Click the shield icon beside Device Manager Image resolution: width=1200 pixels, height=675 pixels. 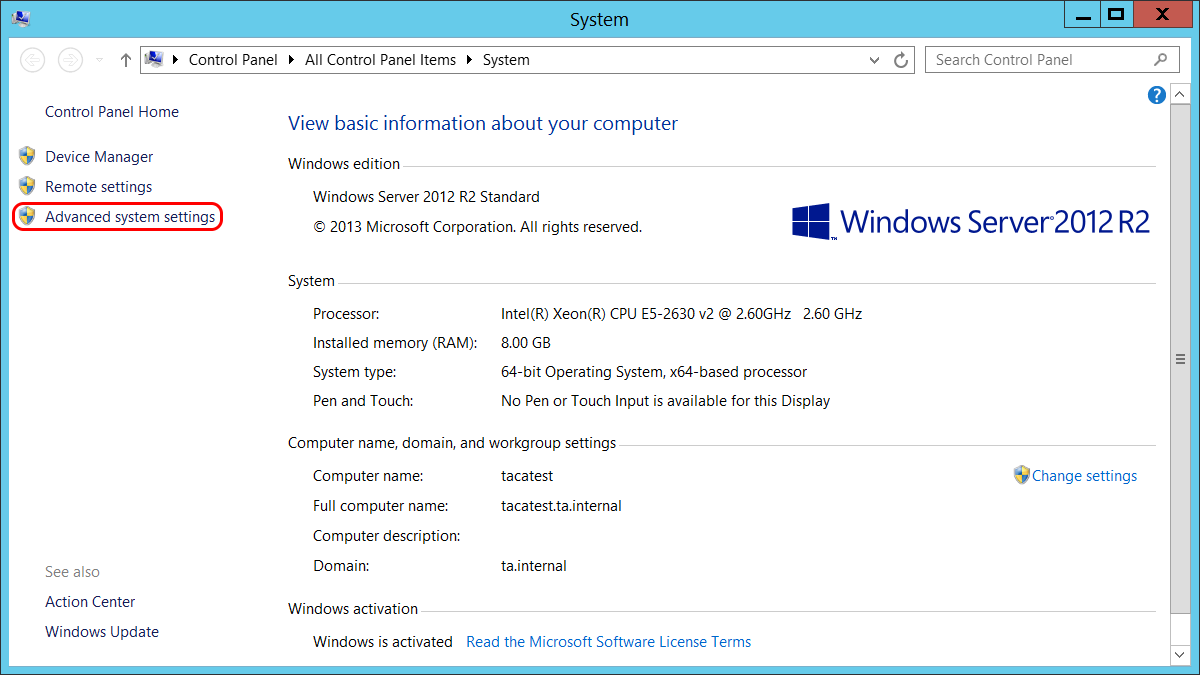[27, 157]
